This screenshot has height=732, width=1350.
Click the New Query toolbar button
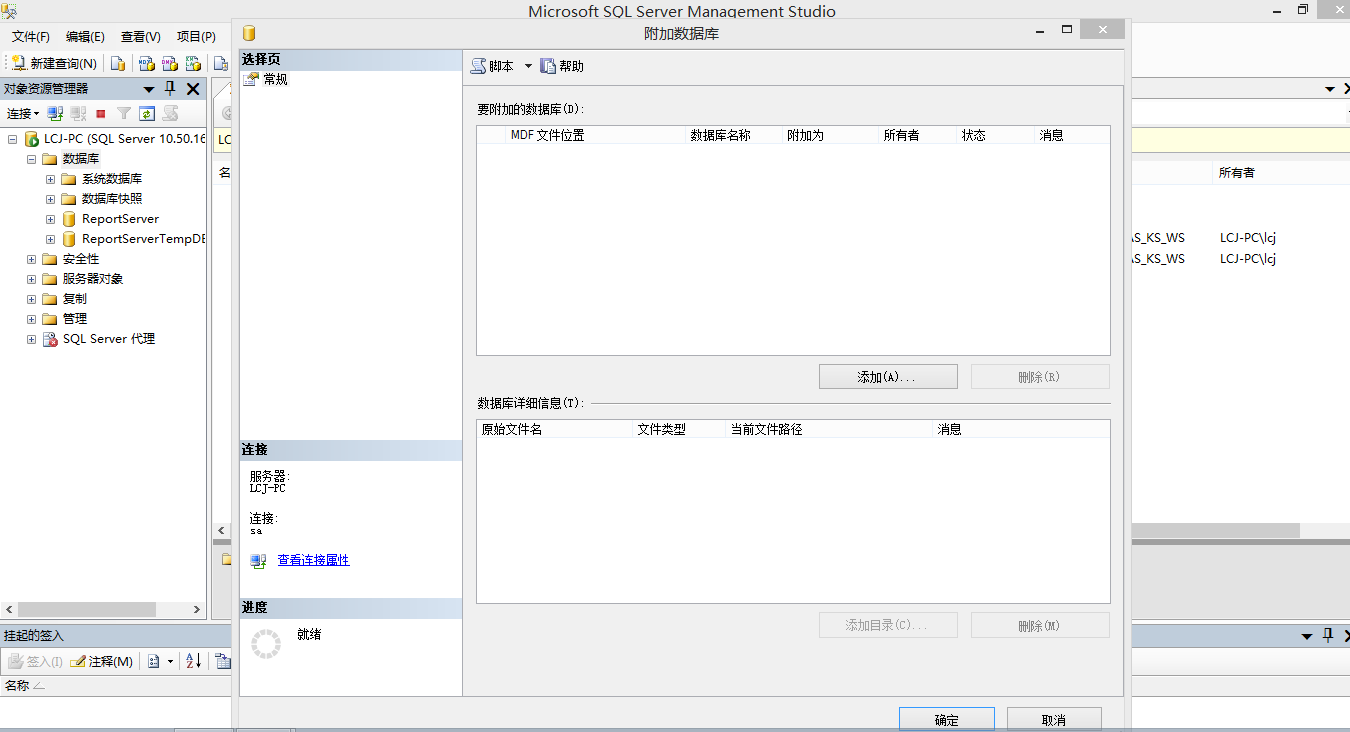54,63
